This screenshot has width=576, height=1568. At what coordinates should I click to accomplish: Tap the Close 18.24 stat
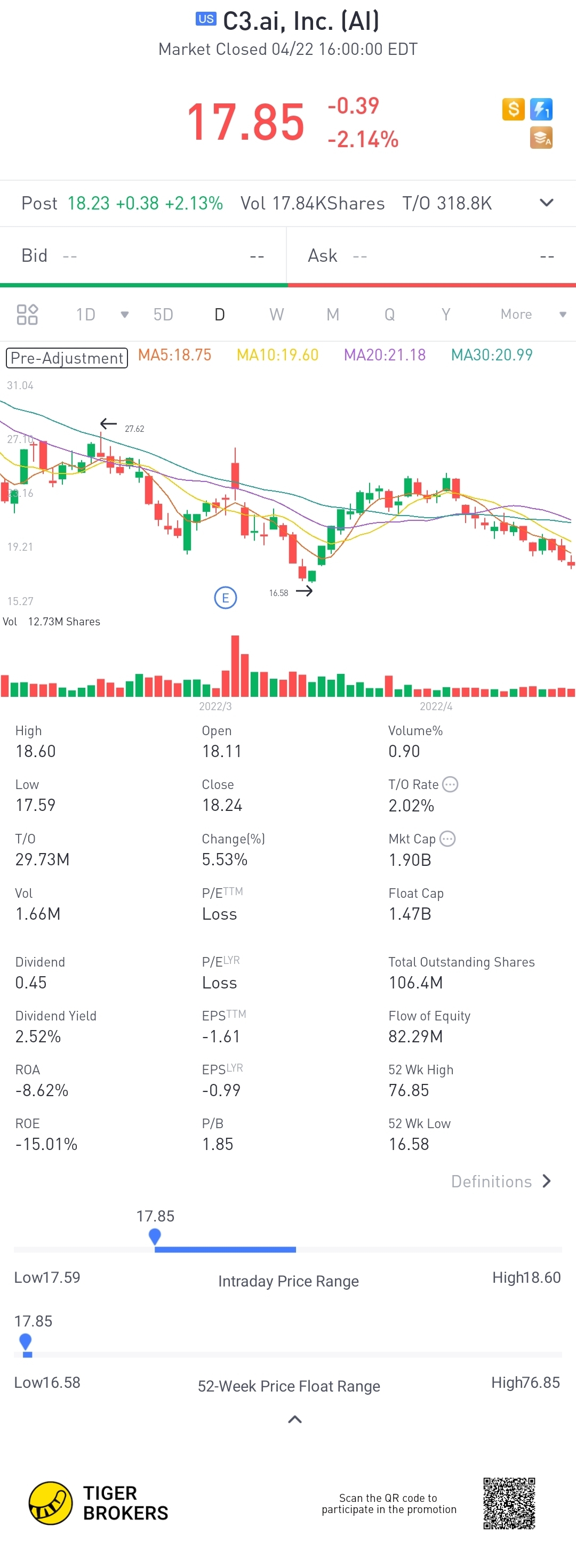222,795
